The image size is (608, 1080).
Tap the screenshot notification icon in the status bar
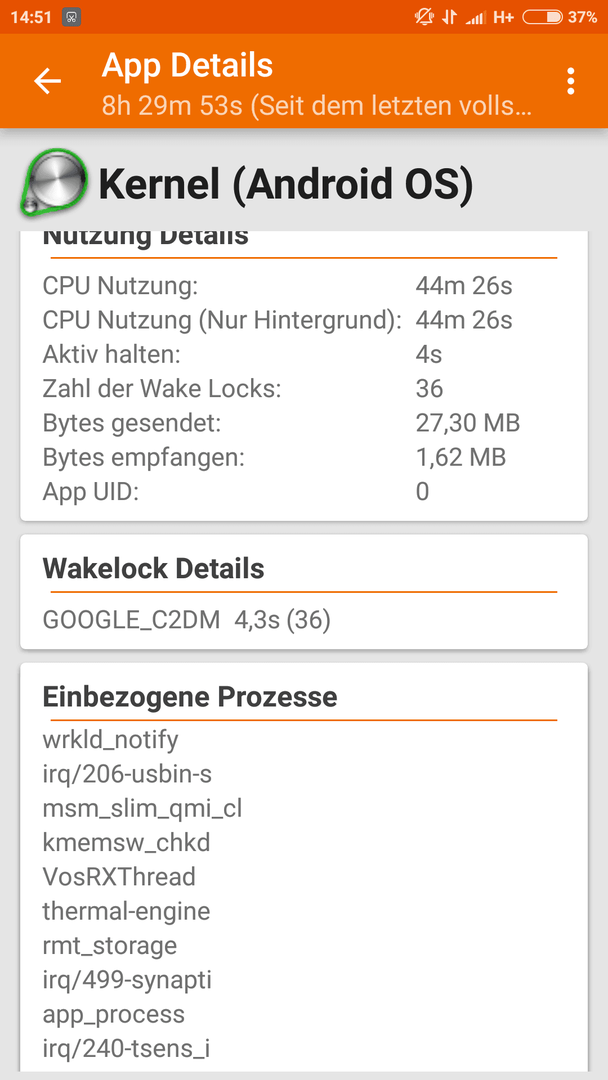pyautogui.click(x=72, y=17)
